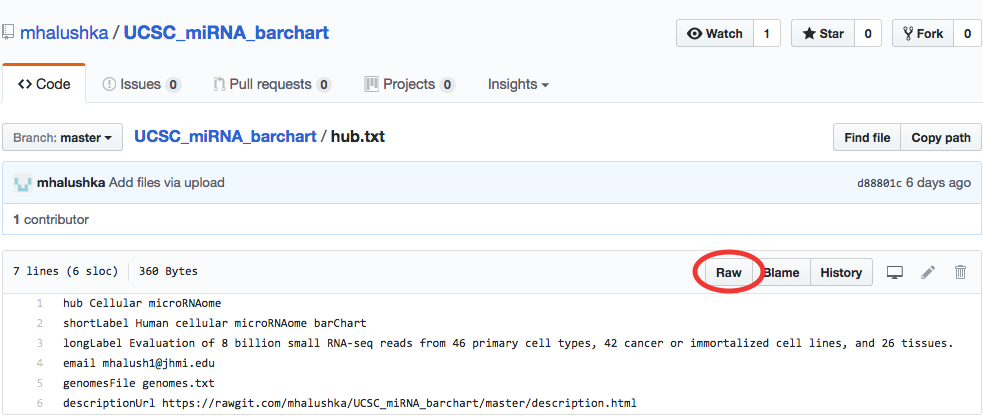
Task: Copy the file path
Action: pos(941,138)
